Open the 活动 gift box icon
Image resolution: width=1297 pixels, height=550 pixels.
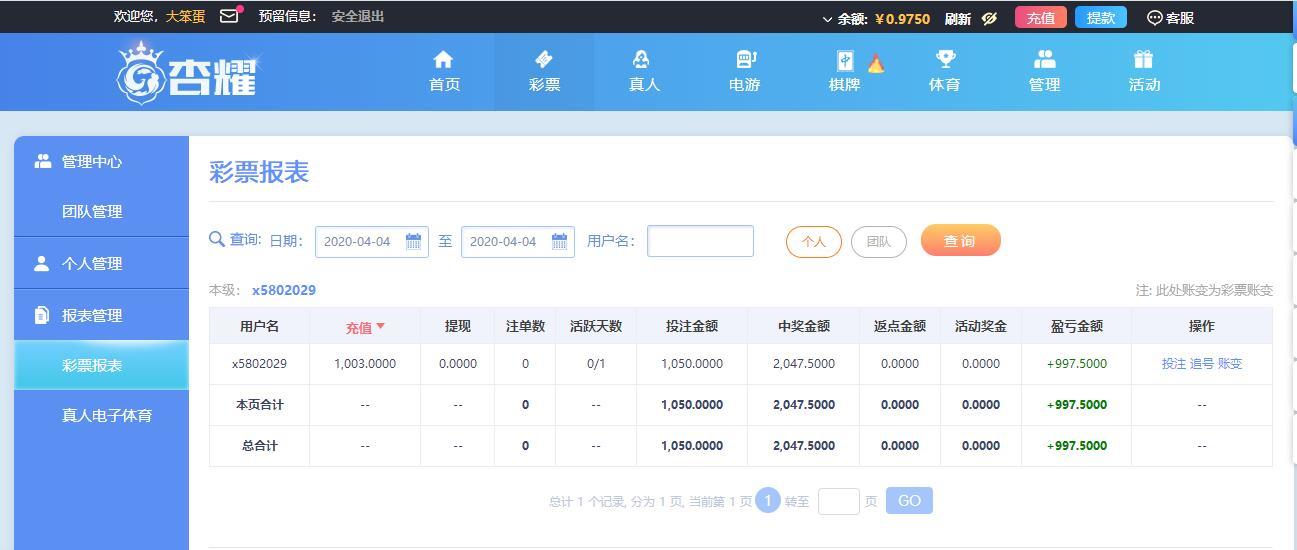pyautogui.click(x=1144, y=60)
